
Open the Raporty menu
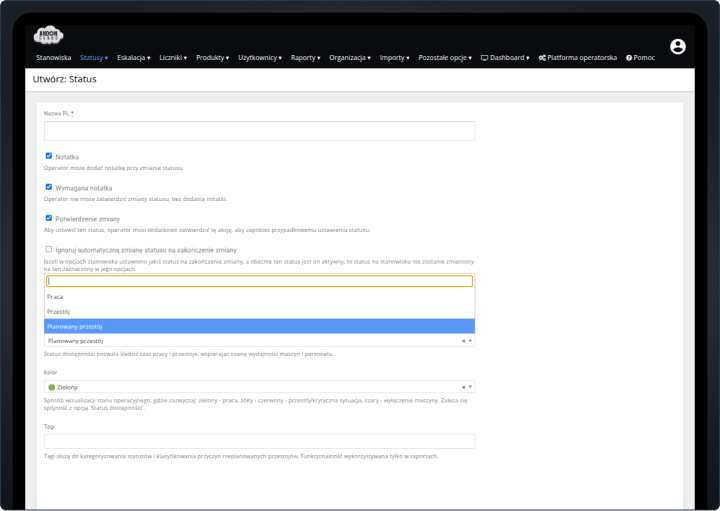coord(305,58)
